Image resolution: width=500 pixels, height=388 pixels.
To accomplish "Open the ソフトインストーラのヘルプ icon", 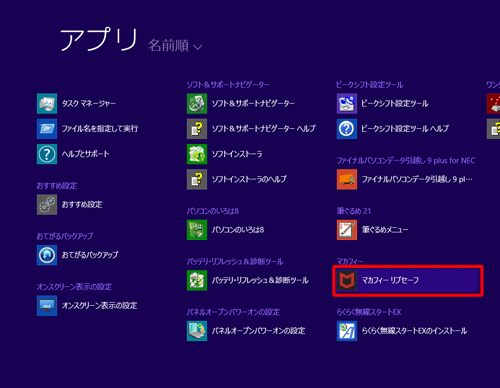I will coord(197,179).
